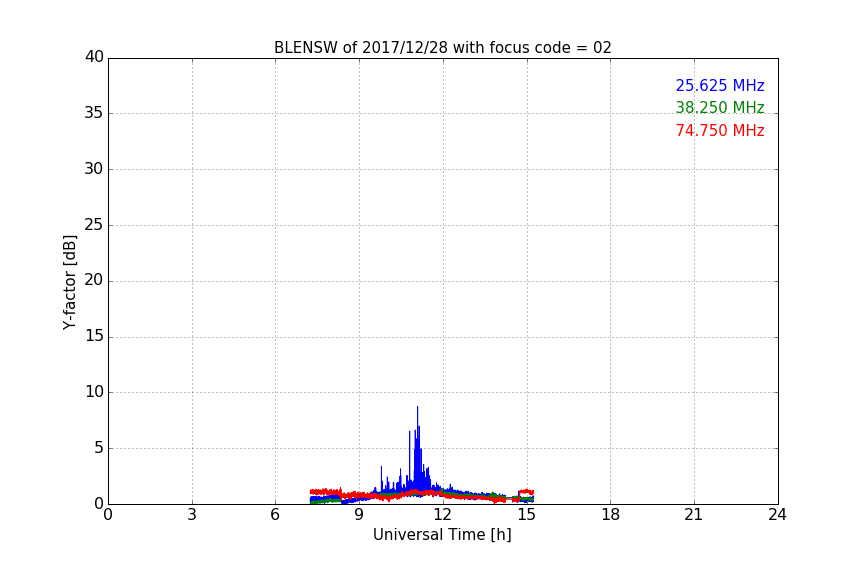This screenshot has height=576, width=864.
Task: Select the red 74.750 MHz legend label
Action: 720,131
